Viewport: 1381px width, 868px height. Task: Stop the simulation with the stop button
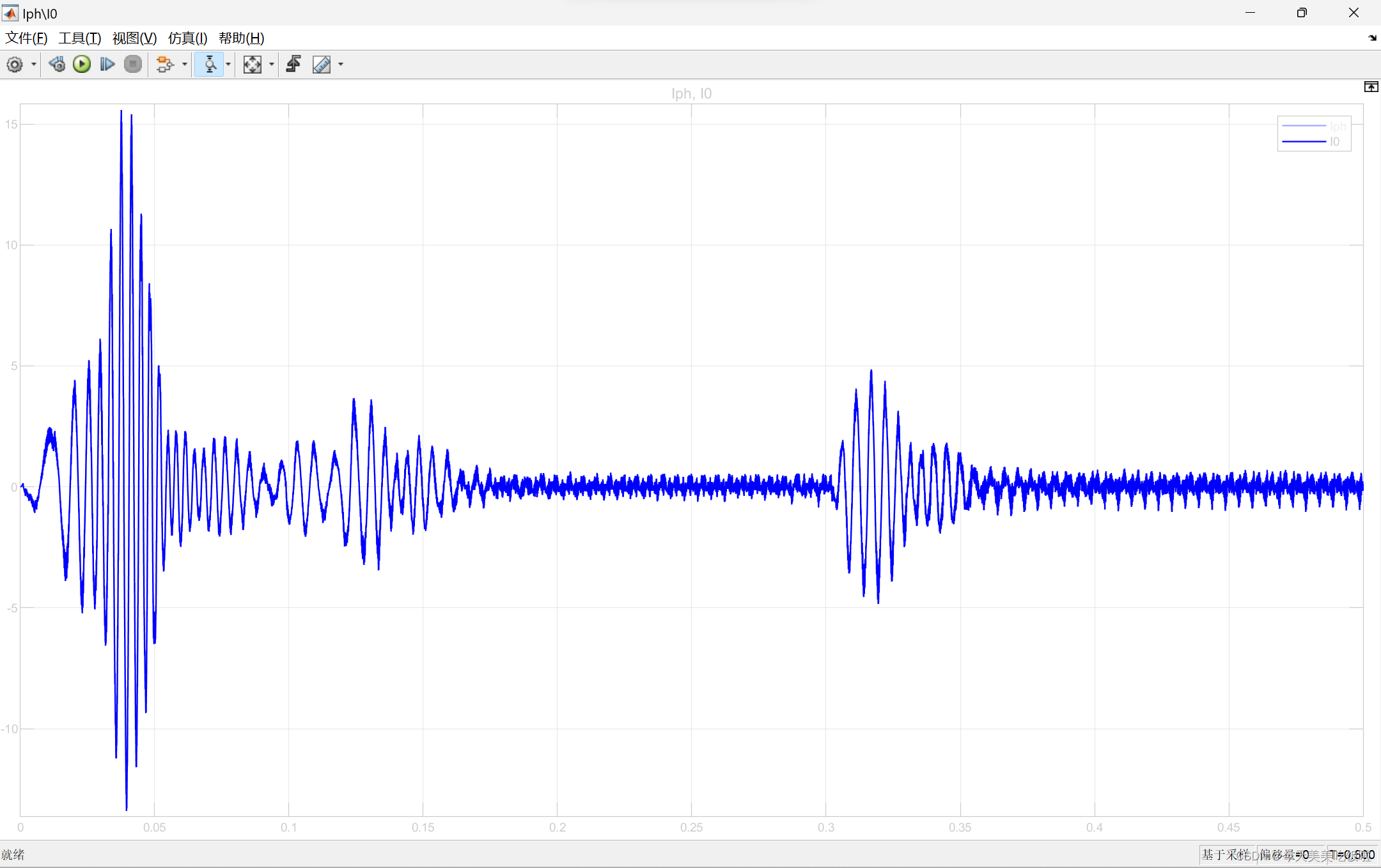tap(132, 65)
